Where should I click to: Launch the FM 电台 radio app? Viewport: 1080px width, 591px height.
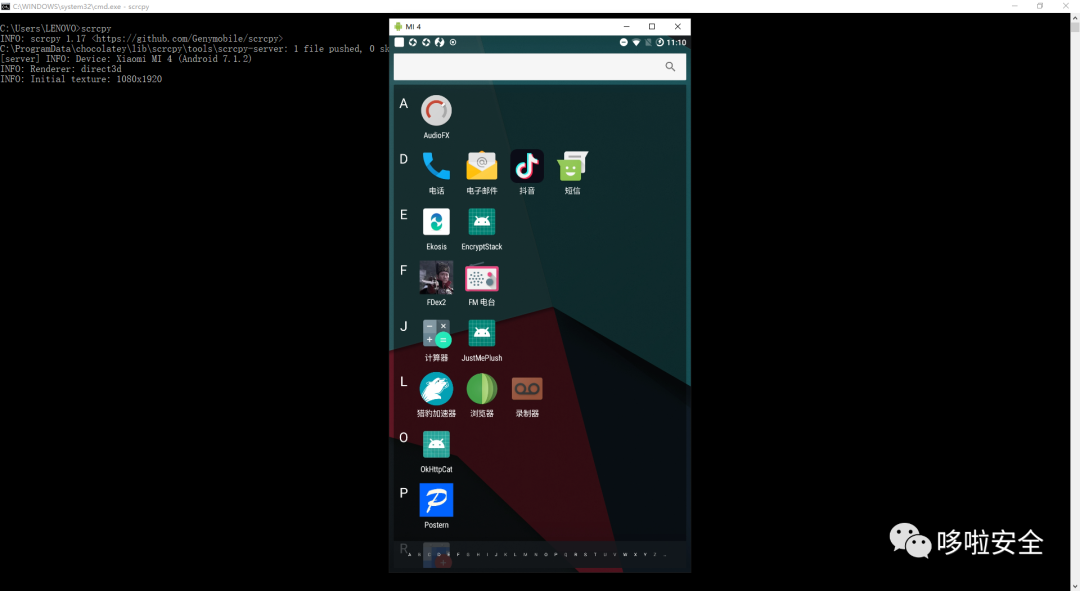(x=481, y=284)
